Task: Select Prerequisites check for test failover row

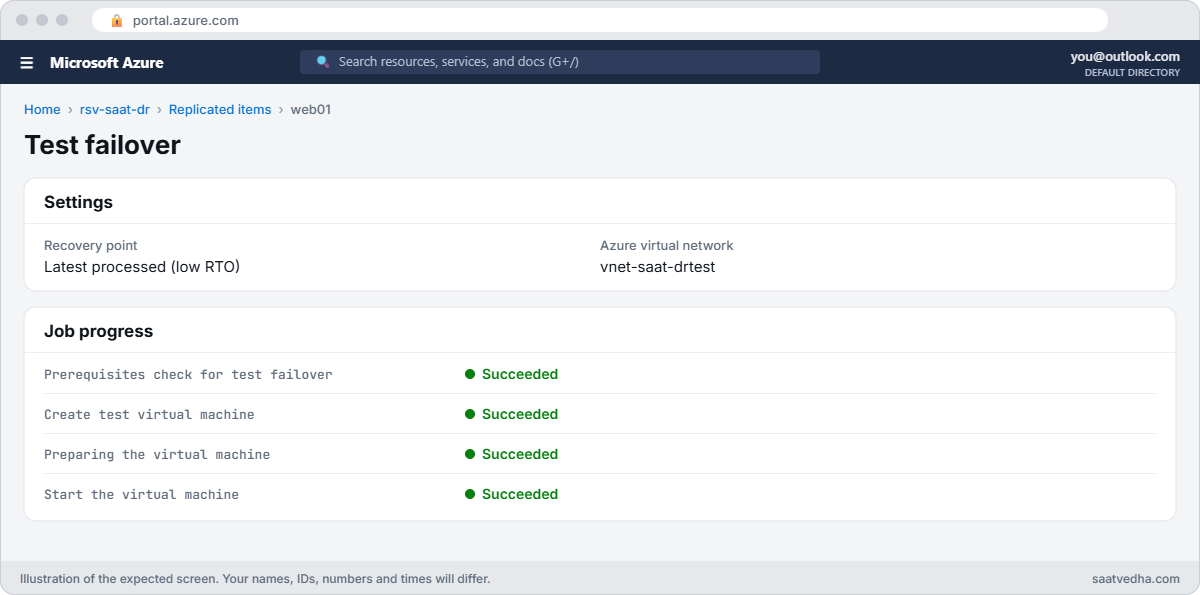Action: [x=600, y=374]
